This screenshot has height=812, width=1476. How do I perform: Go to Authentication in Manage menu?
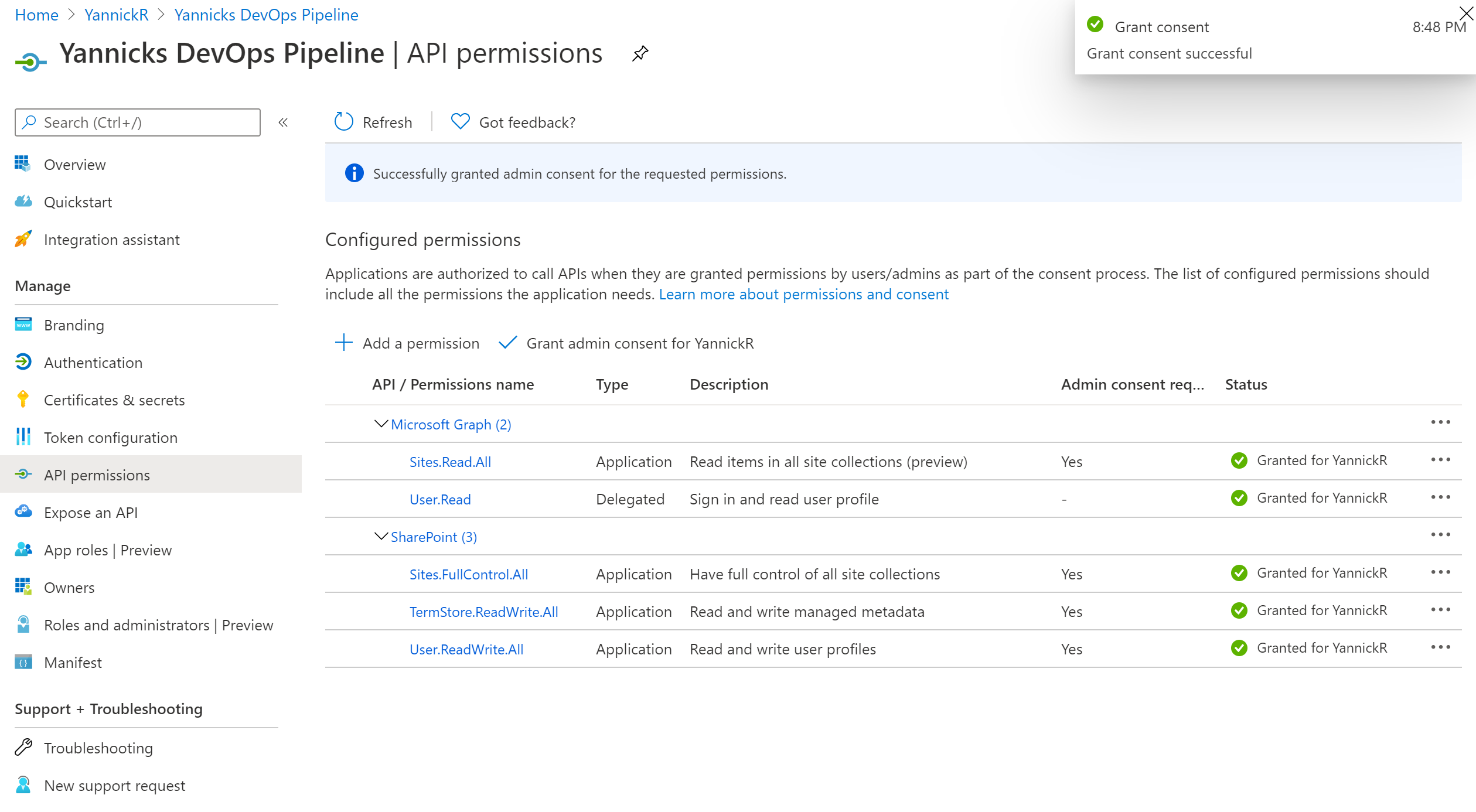(x=93, y=363)
